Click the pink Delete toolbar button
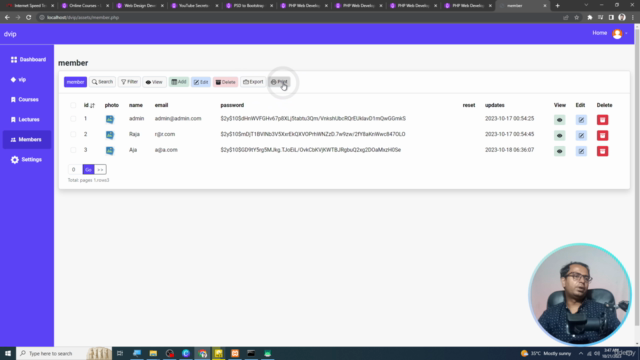Image resolution: width=640 pixels, height=360 pixels. point(225,82)
